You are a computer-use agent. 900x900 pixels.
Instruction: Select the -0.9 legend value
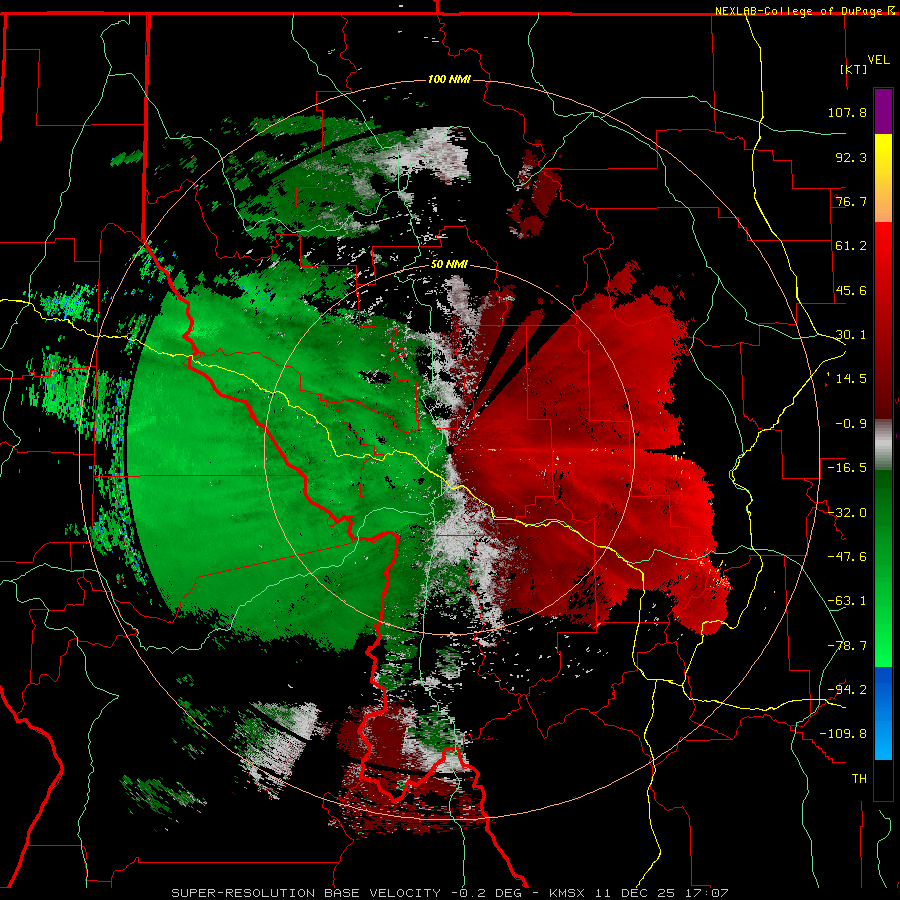[851, 424]
